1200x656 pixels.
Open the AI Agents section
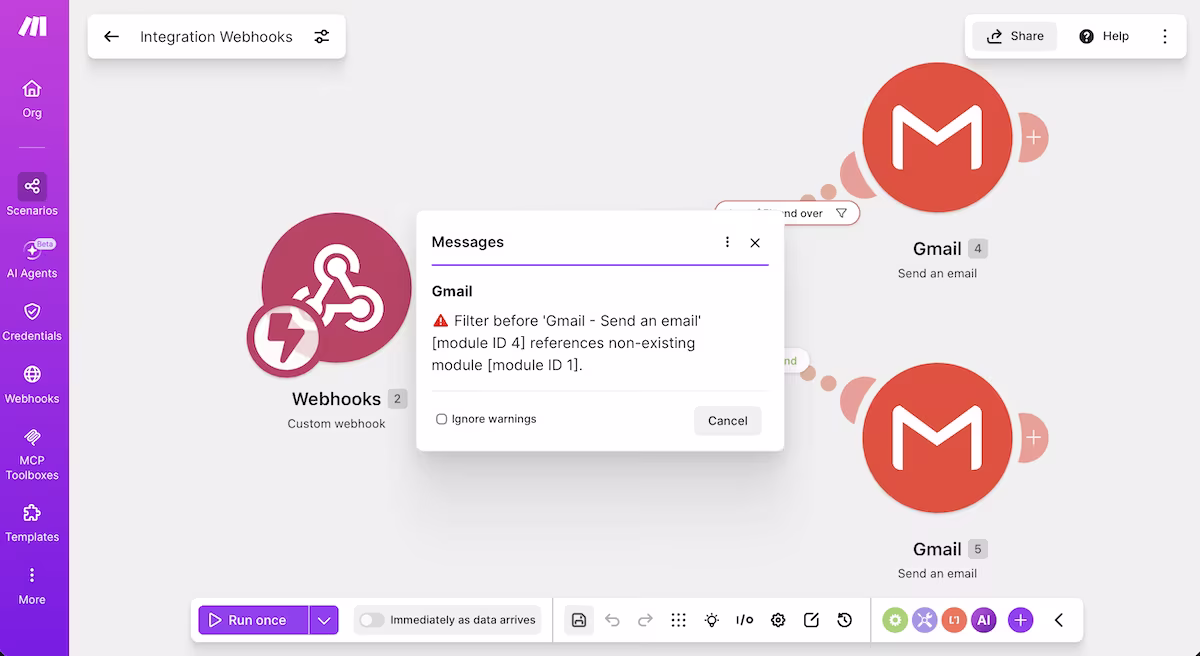point(32,258)
